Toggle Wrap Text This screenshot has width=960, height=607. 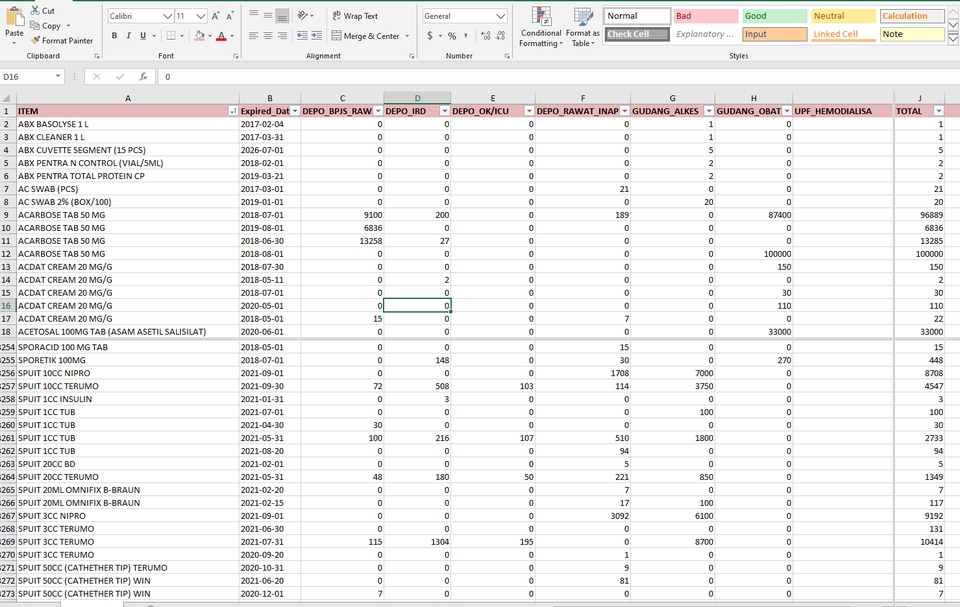click(355, 16)
